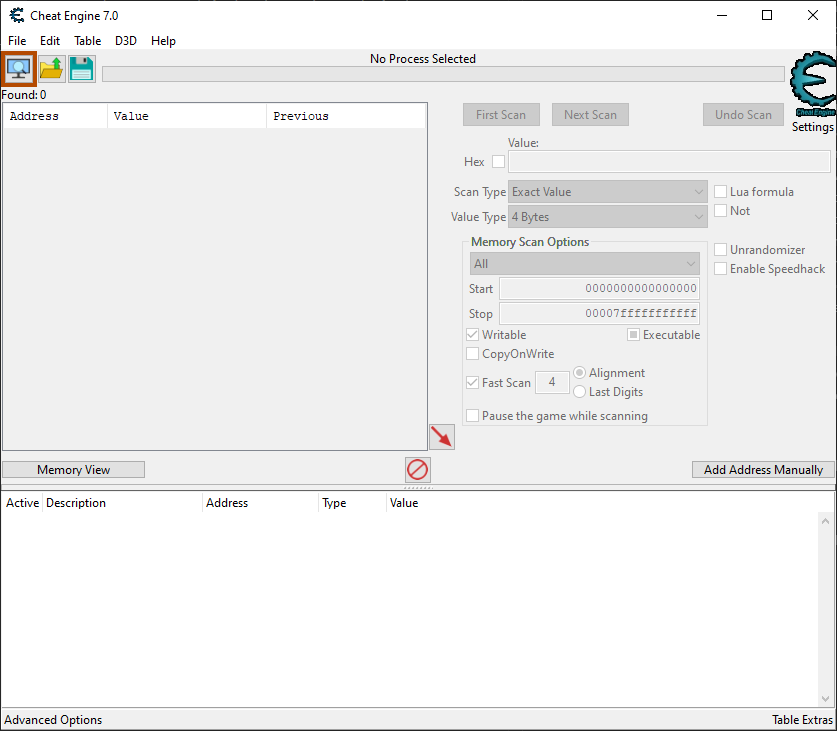Open the process list icon
This screenshot has width=837, height=731.
pos(19,69)
